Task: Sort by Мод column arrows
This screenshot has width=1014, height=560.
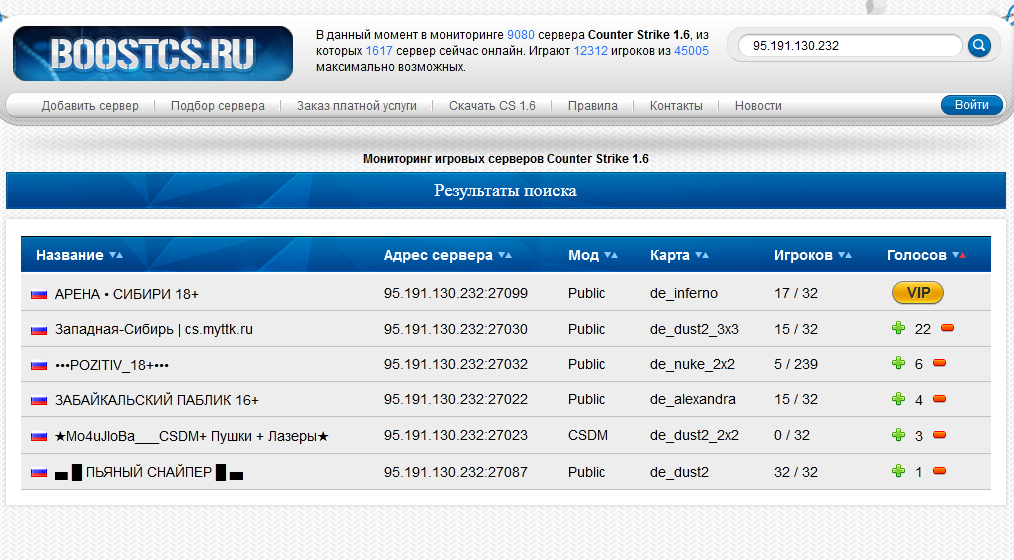Action: [611, 255]
